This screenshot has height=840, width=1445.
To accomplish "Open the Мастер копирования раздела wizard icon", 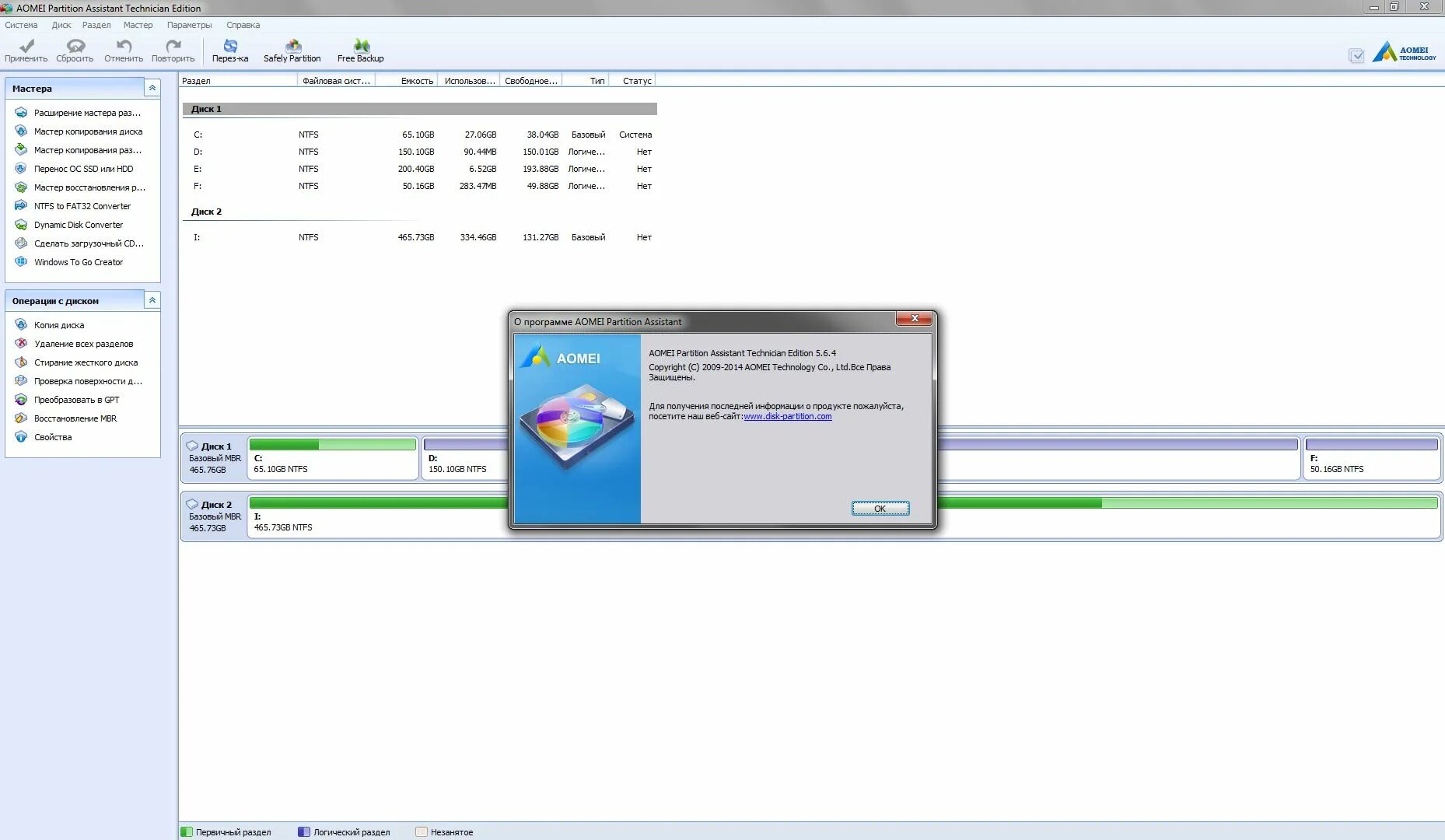I will [21, 150].
